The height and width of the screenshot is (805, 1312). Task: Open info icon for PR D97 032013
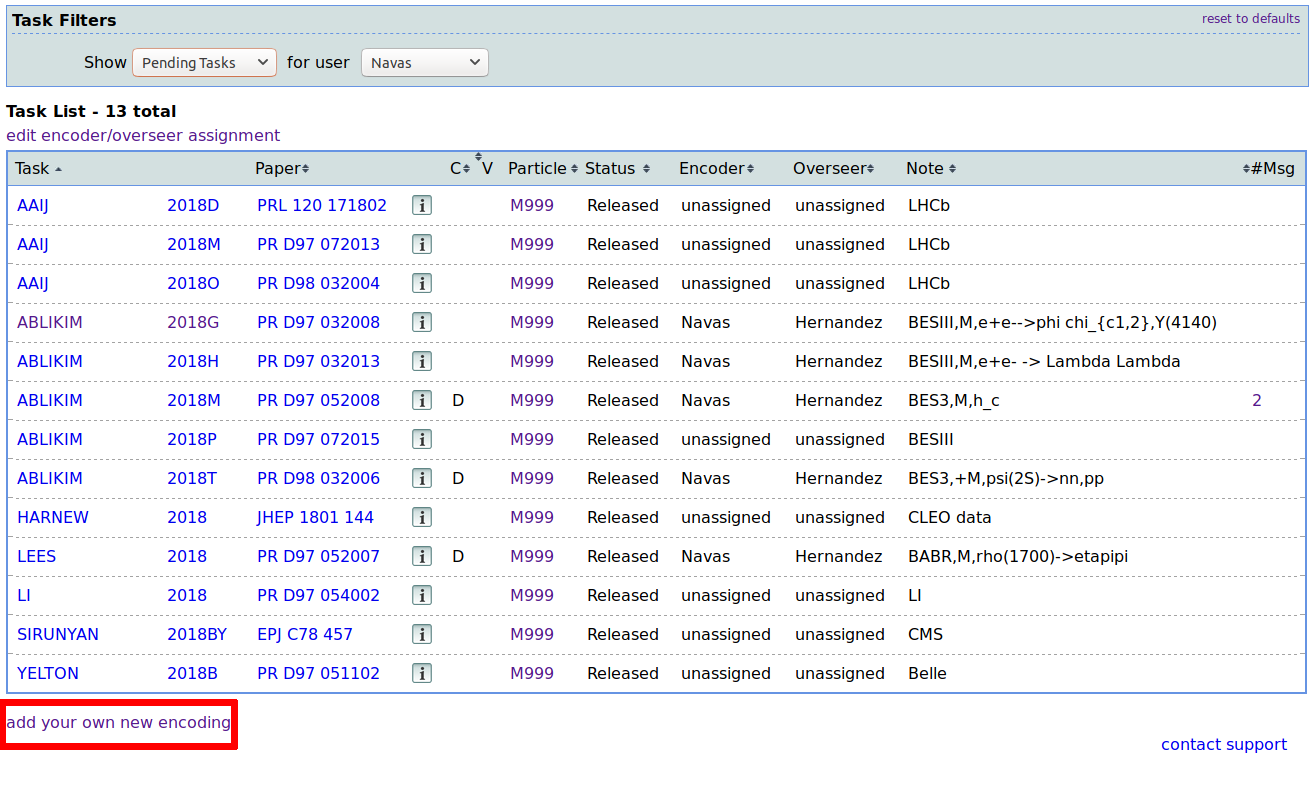tap(422, 361)
